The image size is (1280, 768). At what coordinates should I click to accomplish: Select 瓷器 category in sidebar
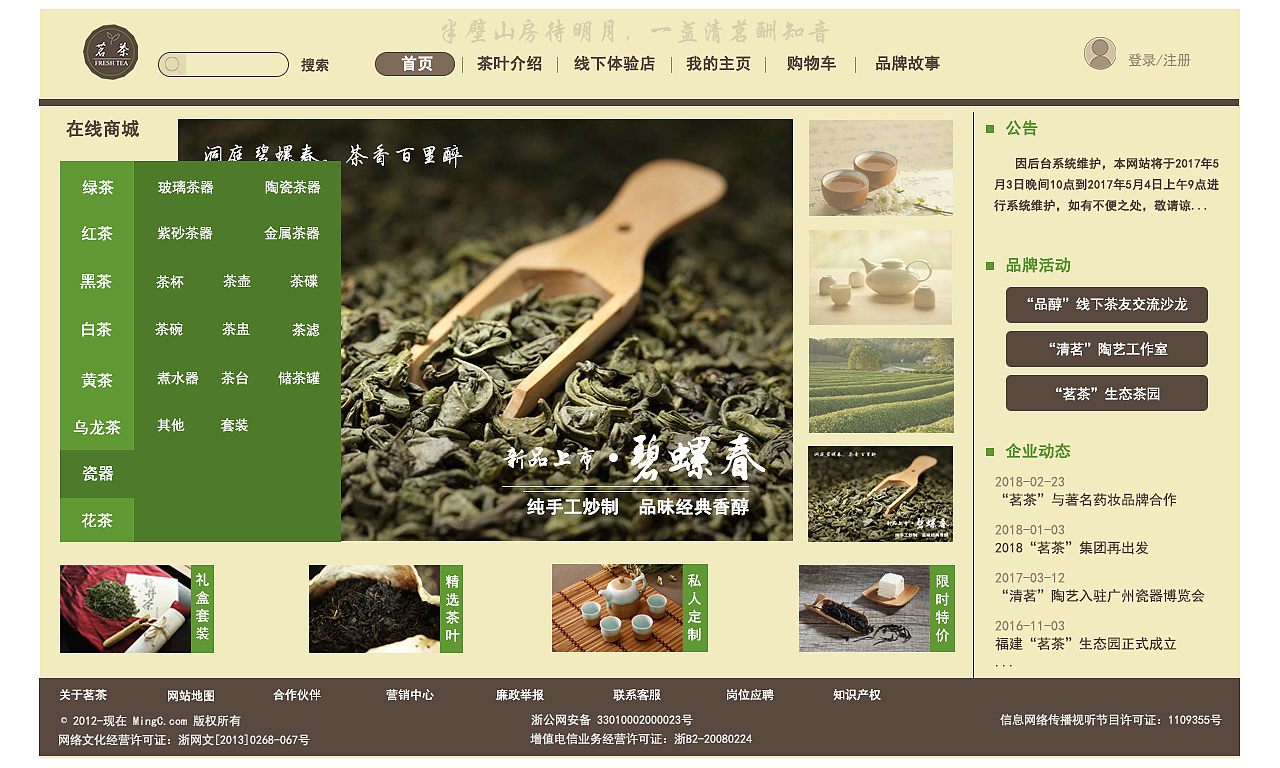click(97, 474)
